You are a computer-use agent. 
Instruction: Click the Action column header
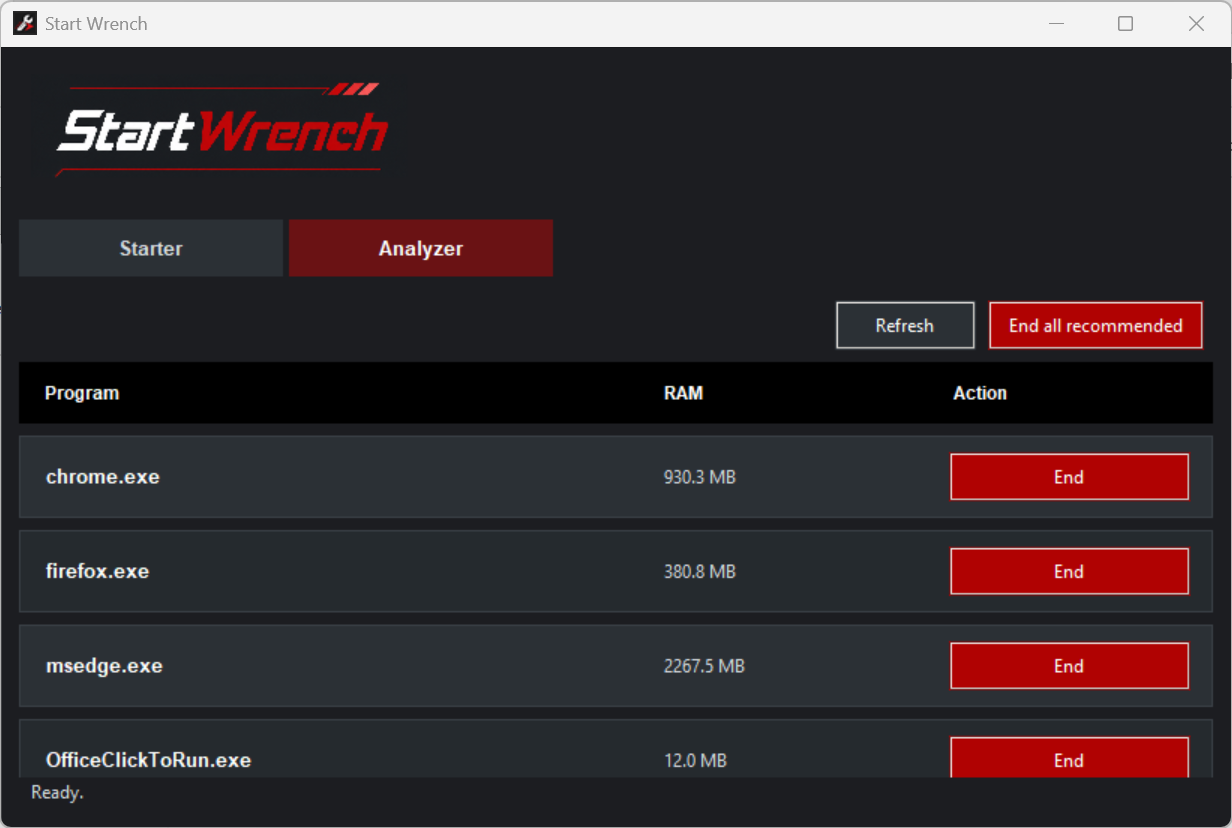pos(980,393)
